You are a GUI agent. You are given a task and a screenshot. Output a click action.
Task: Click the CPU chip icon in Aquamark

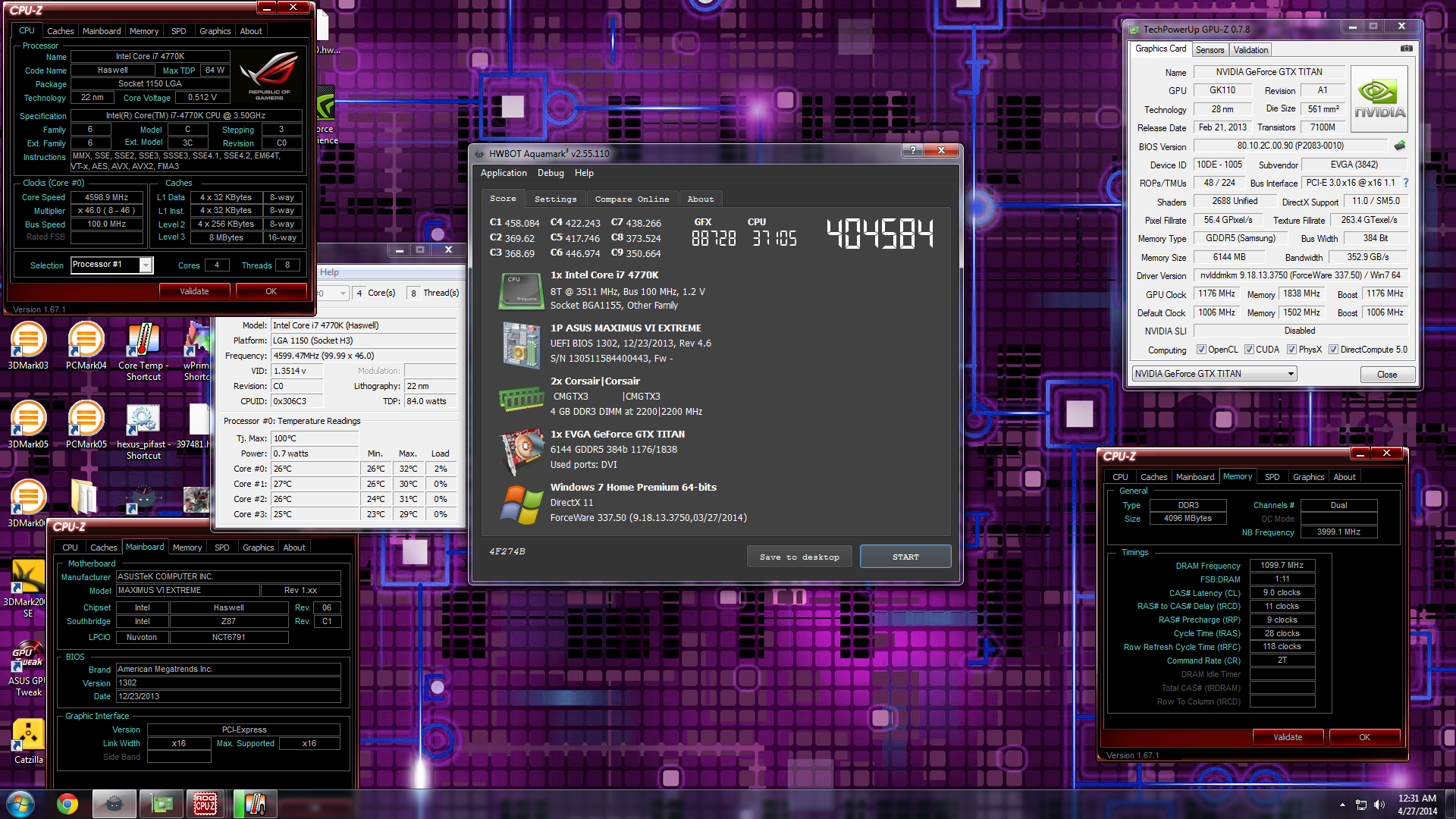click(520, 291)
